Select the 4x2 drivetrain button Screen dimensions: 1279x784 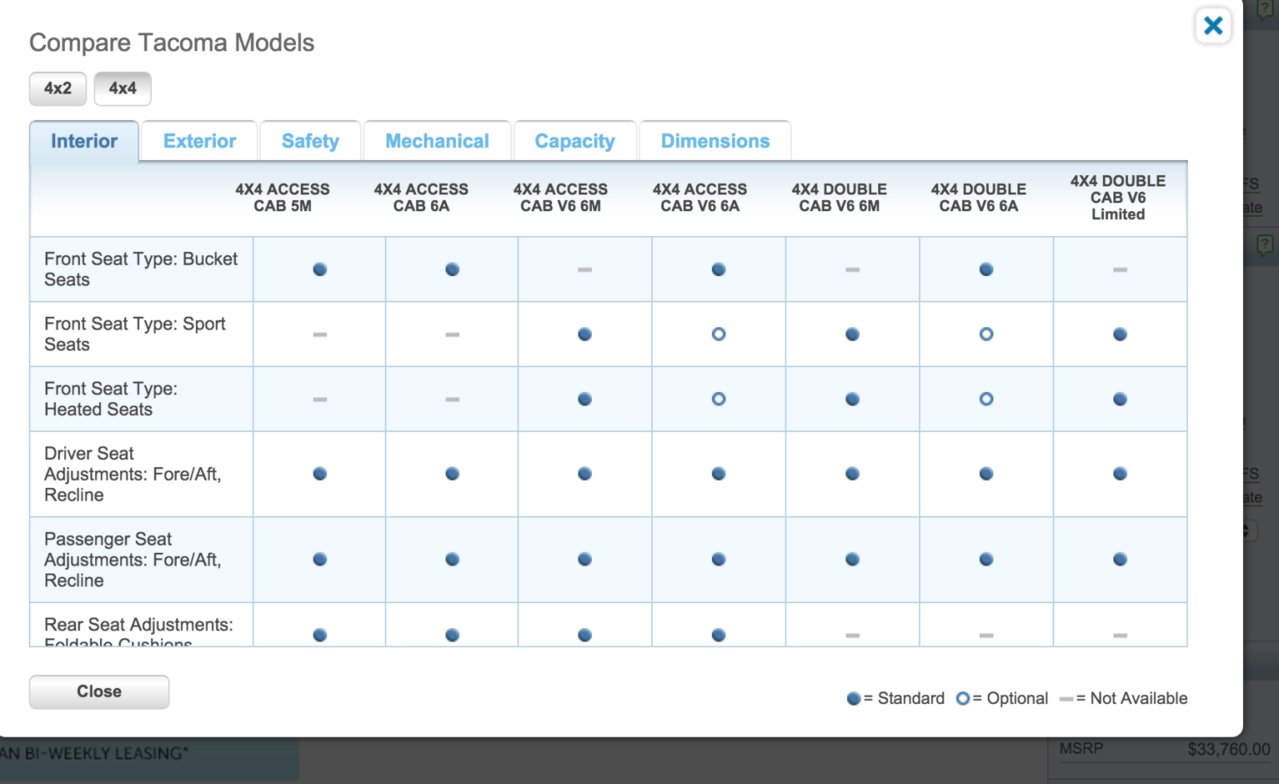click(58, 88)
